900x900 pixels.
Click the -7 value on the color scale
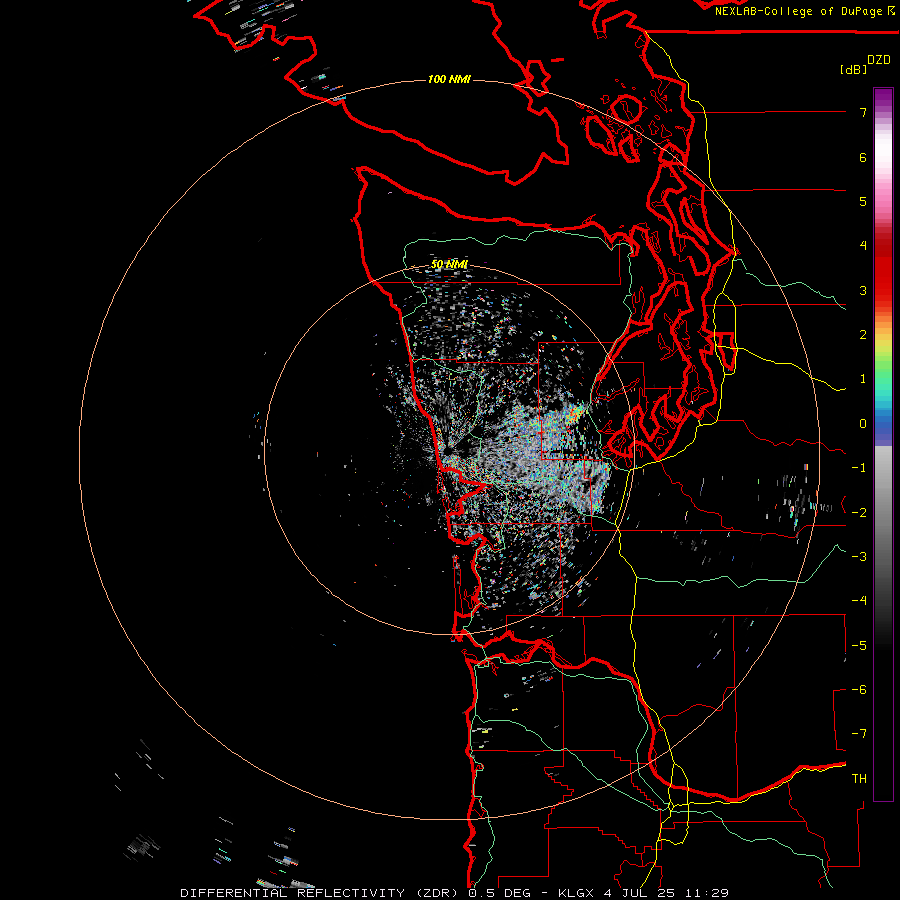tap(859, 734)
